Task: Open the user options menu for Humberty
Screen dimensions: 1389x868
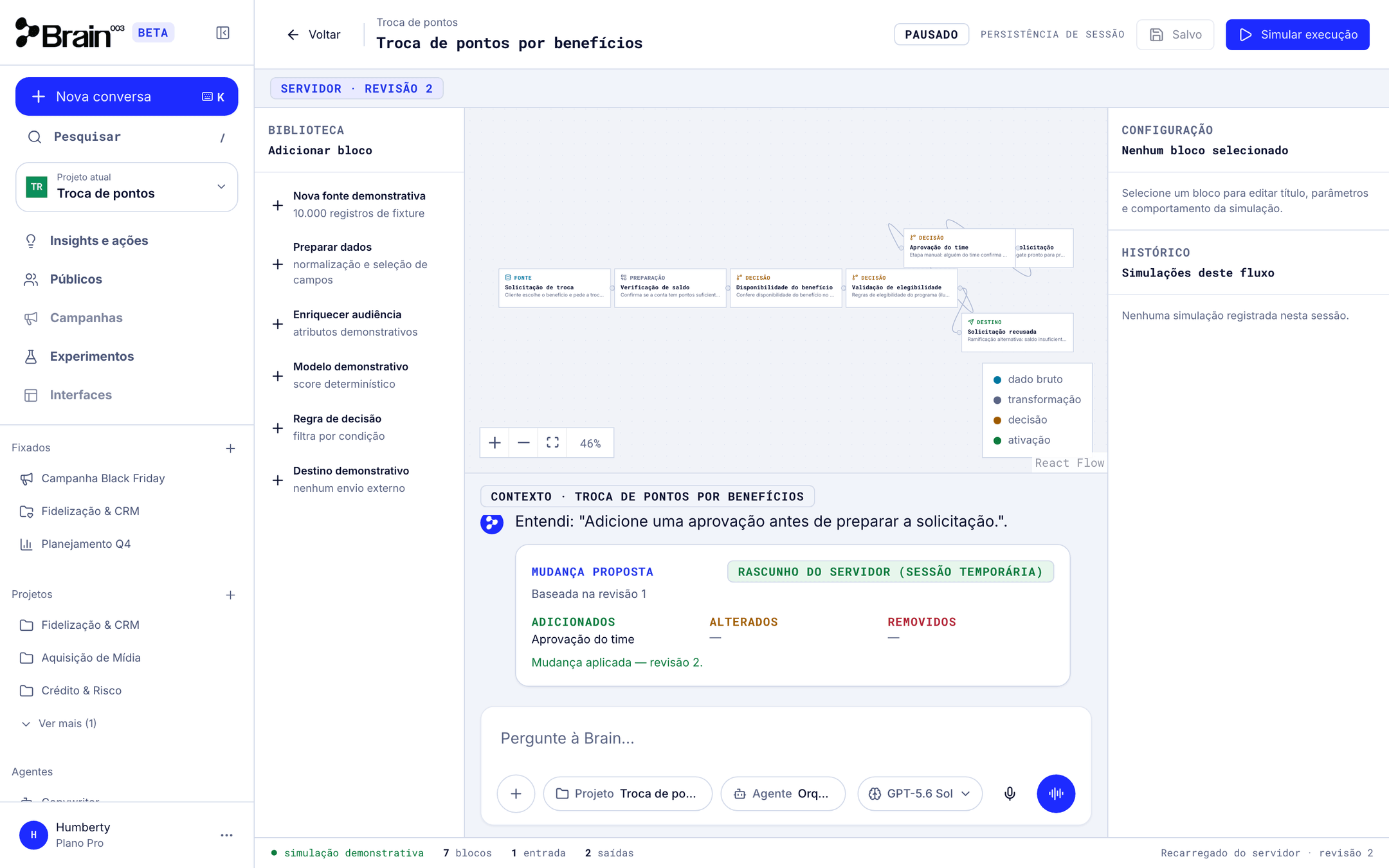Action: (226, 835)
